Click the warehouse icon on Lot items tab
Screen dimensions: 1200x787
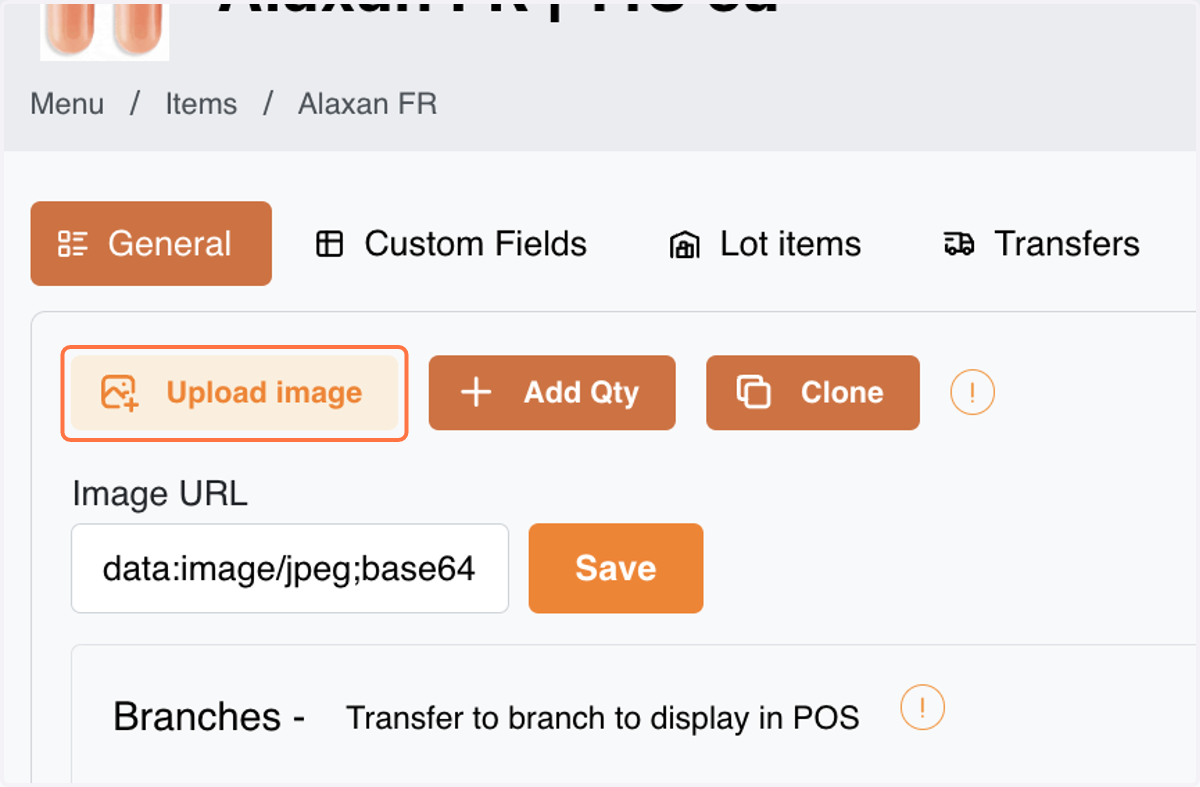coord(684,245)
